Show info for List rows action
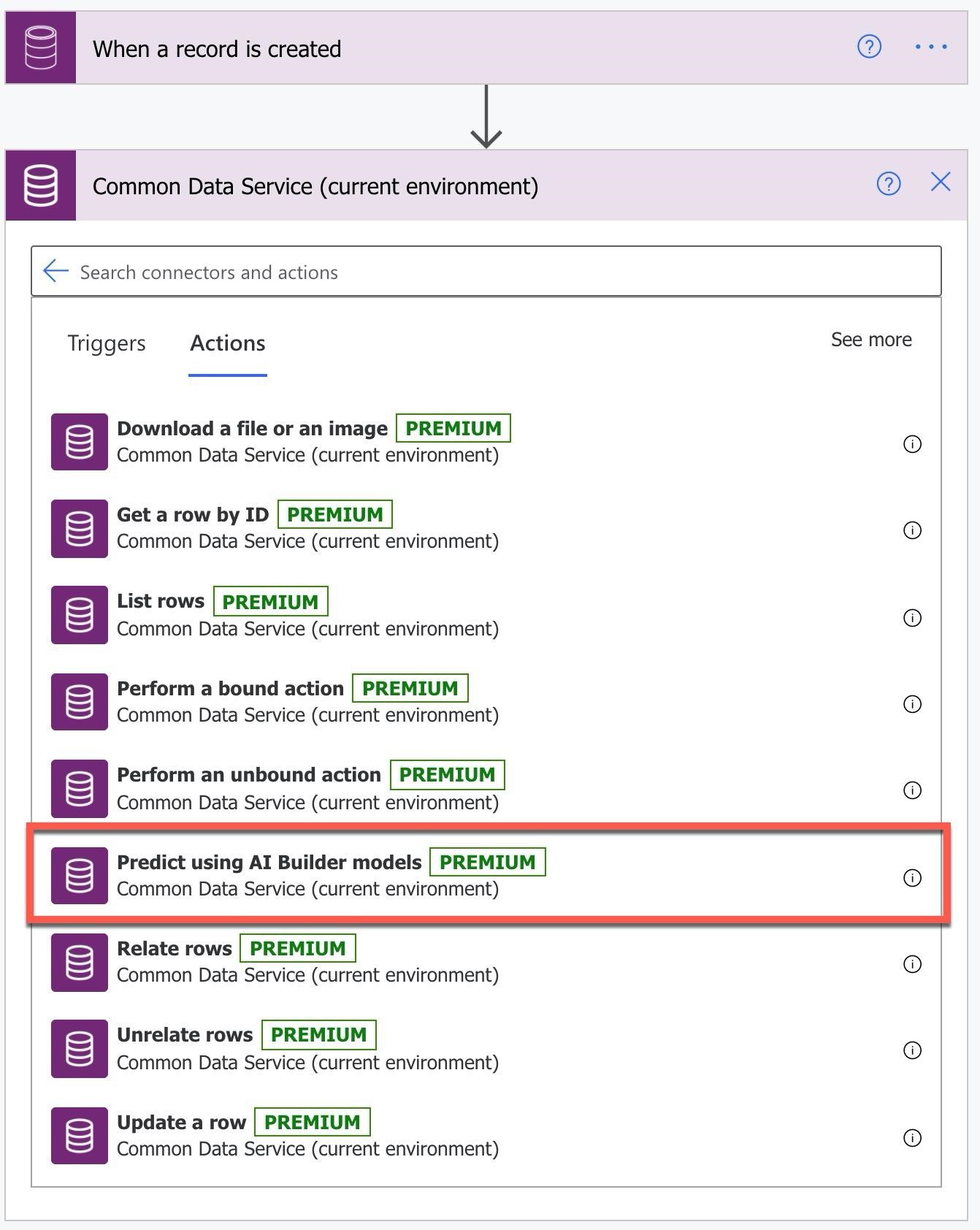This screenshot has width=980, height=1230. (912, 618)
